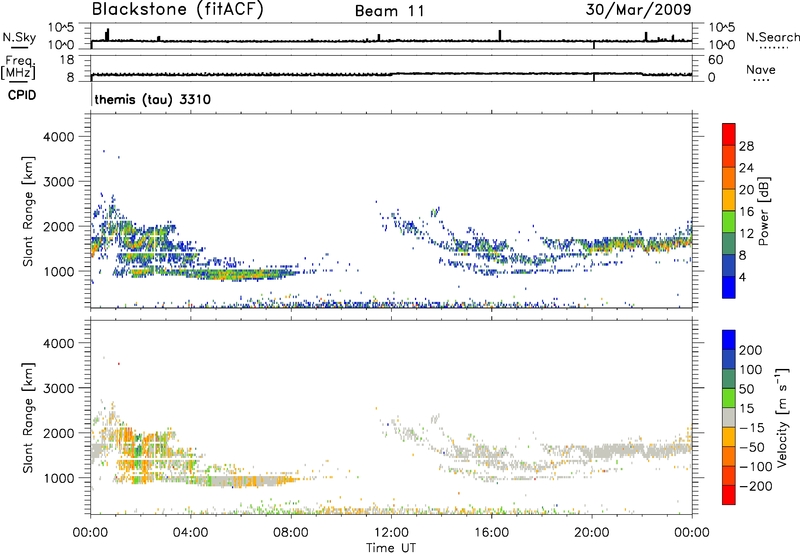Click the "themis (tau) 3310" CPID text
Screen dimensions: 800x554
tap(153, 99)
